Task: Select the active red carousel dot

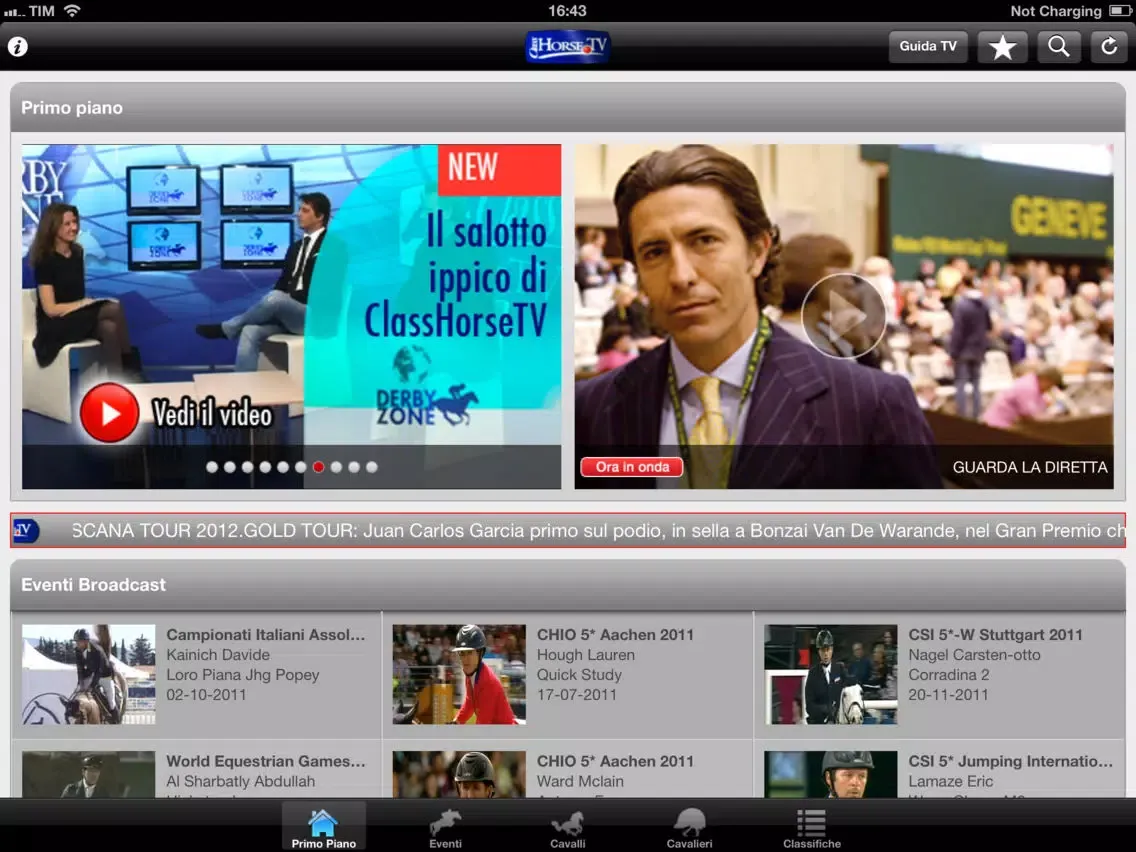Action: [318, 467]
